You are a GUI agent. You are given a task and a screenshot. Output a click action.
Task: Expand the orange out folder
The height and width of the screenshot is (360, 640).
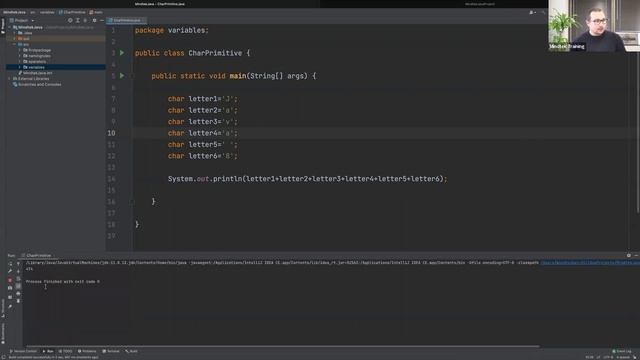(x=15, y=39)
